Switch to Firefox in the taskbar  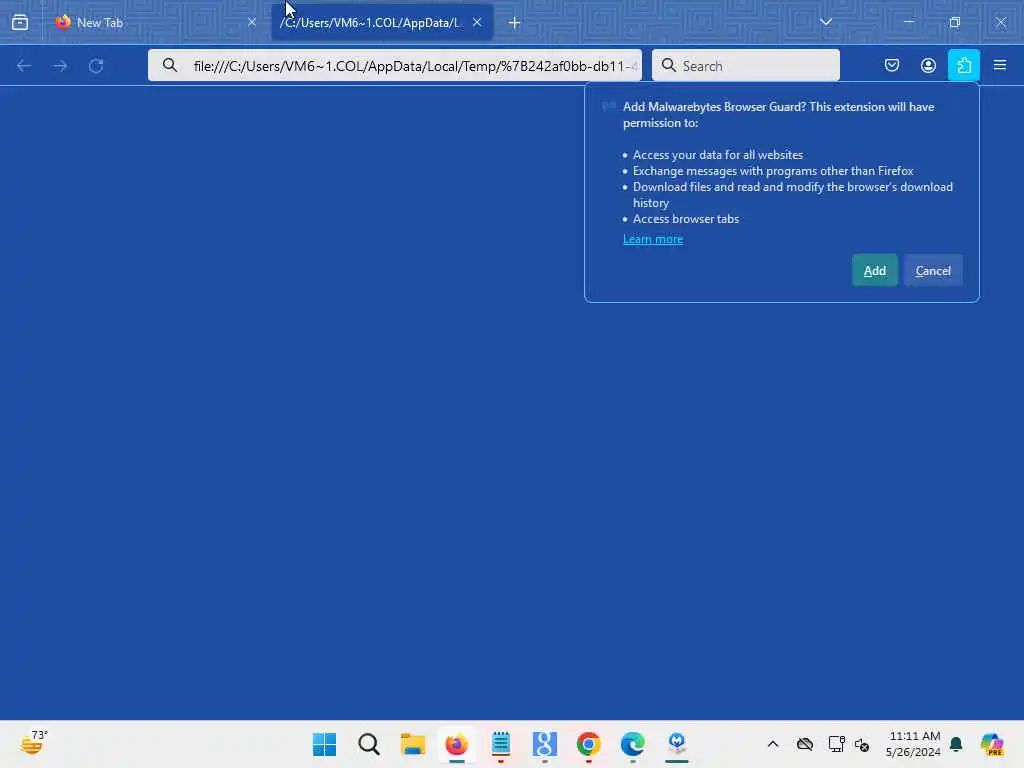point(456,744)
